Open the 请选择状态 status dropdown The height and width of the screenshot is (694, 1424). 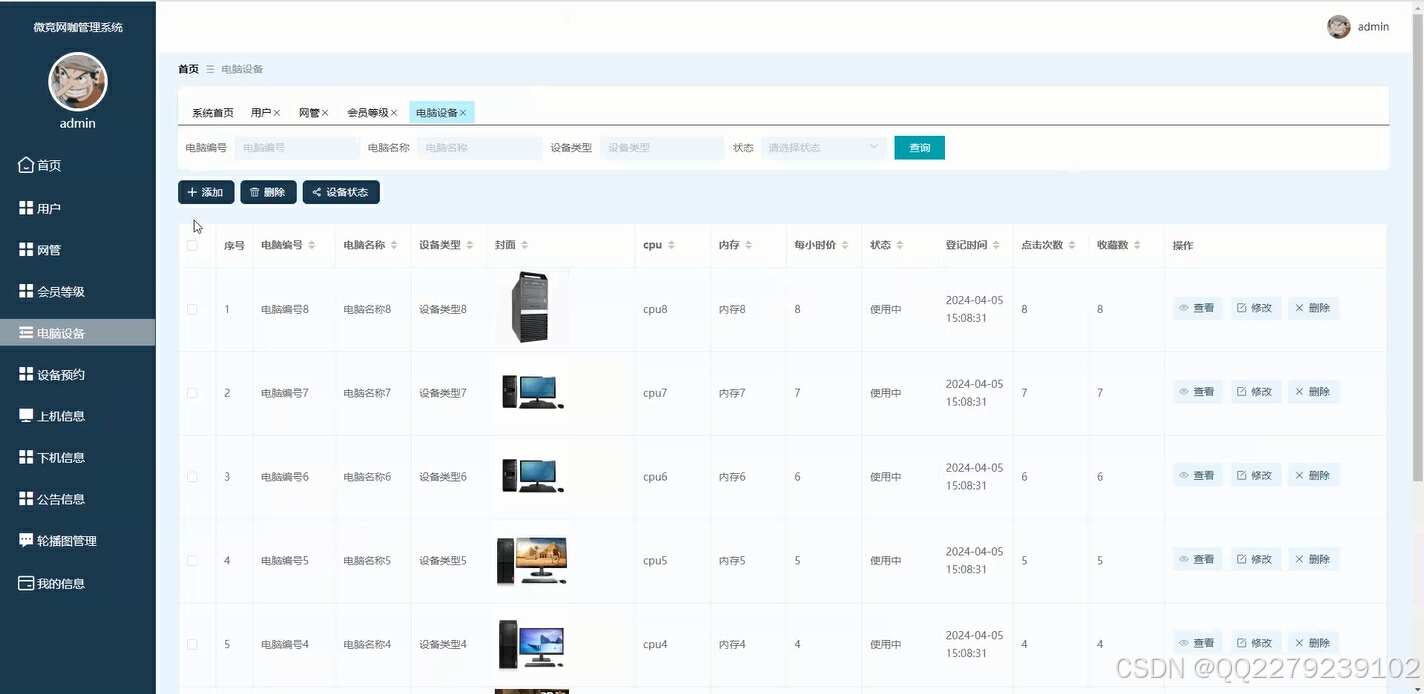pos(822,147)
